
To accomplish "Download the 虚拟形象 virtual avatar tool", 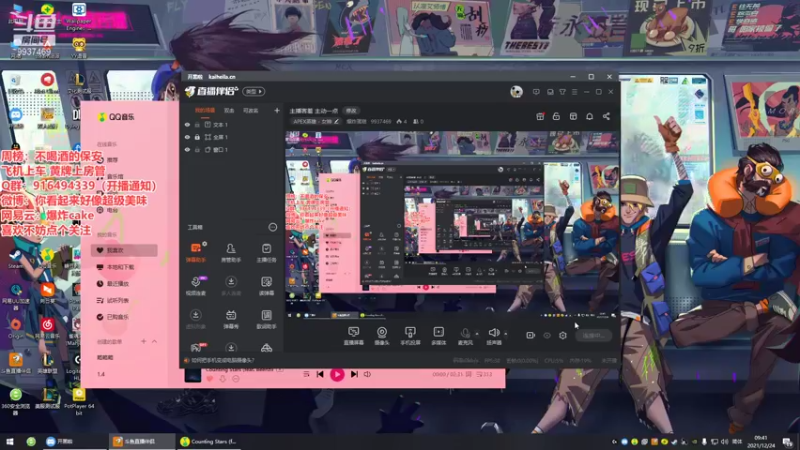I will tap(195, 319).
